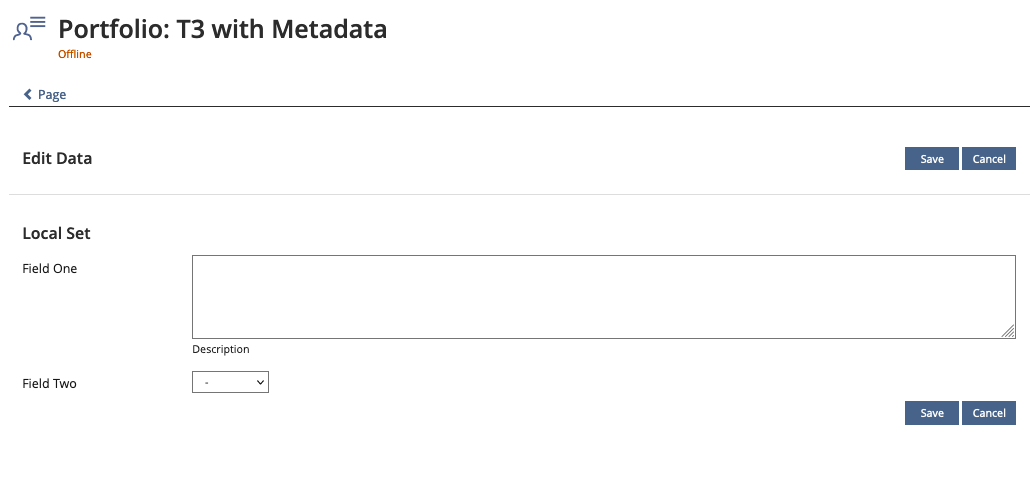Click the Portfolio: T3 with Metadata title
Screen dimensions: 1035x483
[222, 29]
